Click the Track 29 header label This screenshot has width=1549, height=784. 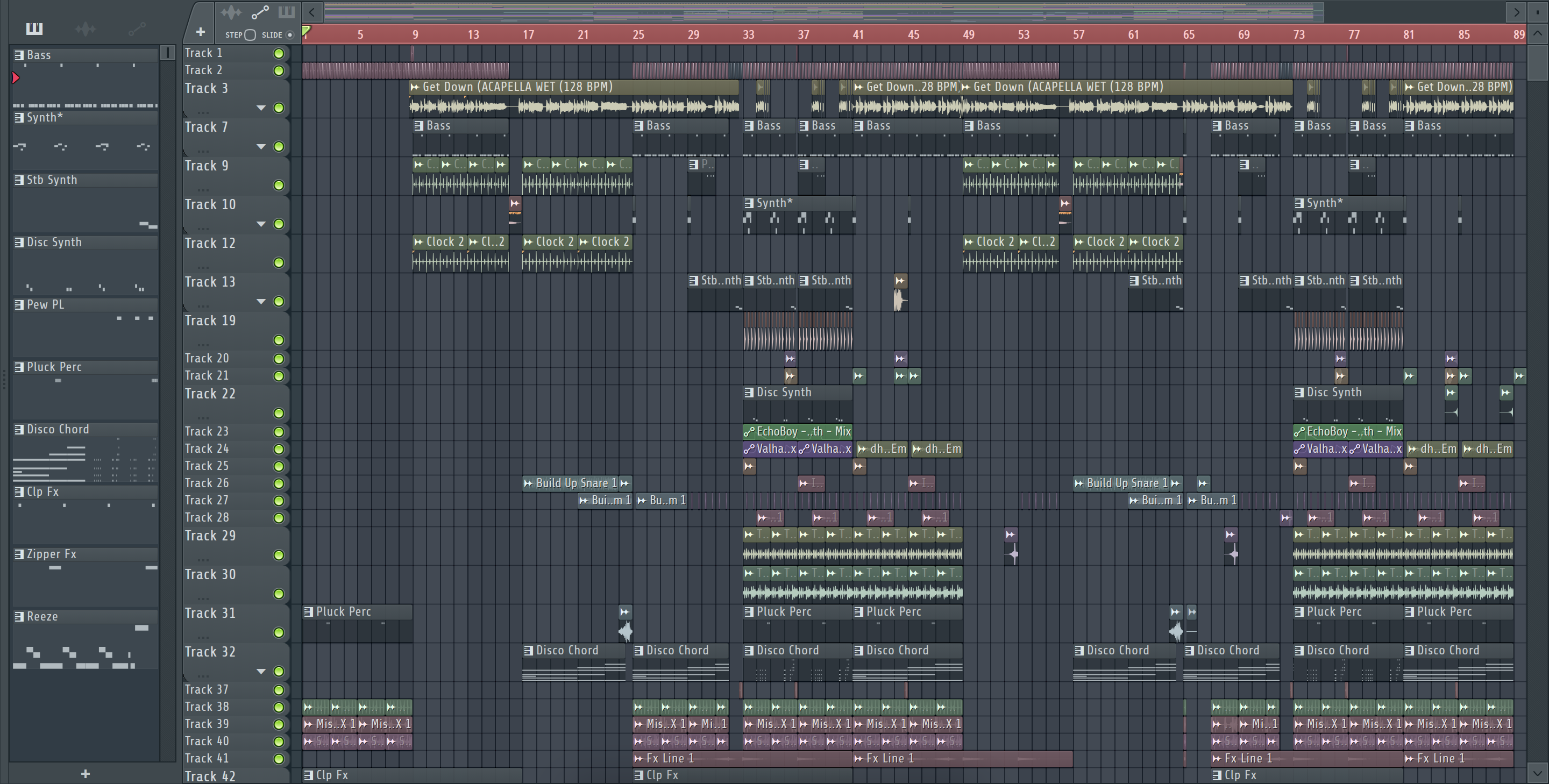[x=210, y=536]
